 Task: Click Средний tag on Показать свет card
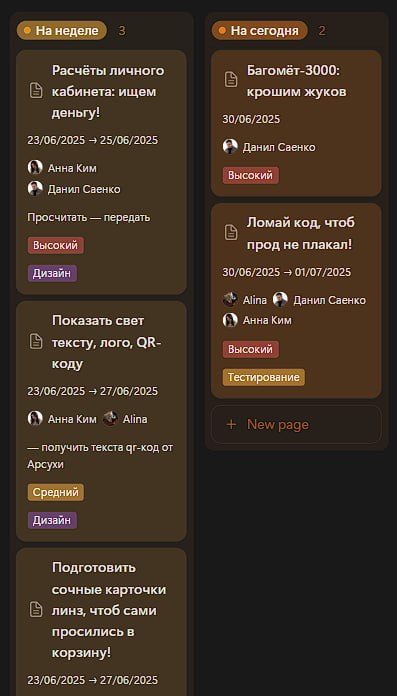pyautogui.click(x=56, y=492)
